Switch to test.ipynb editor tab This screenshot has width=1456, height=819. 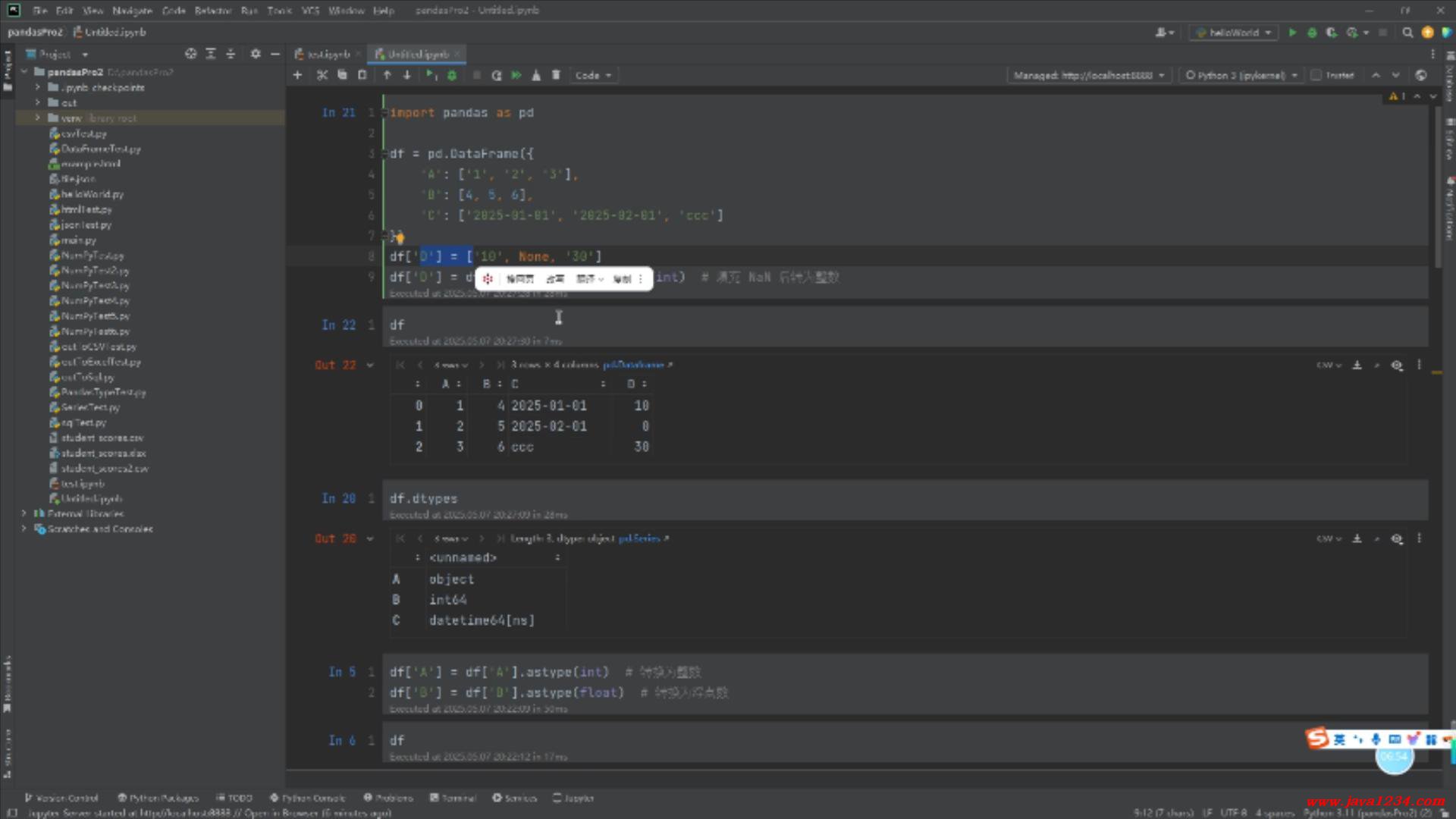(x=327, y=54)
